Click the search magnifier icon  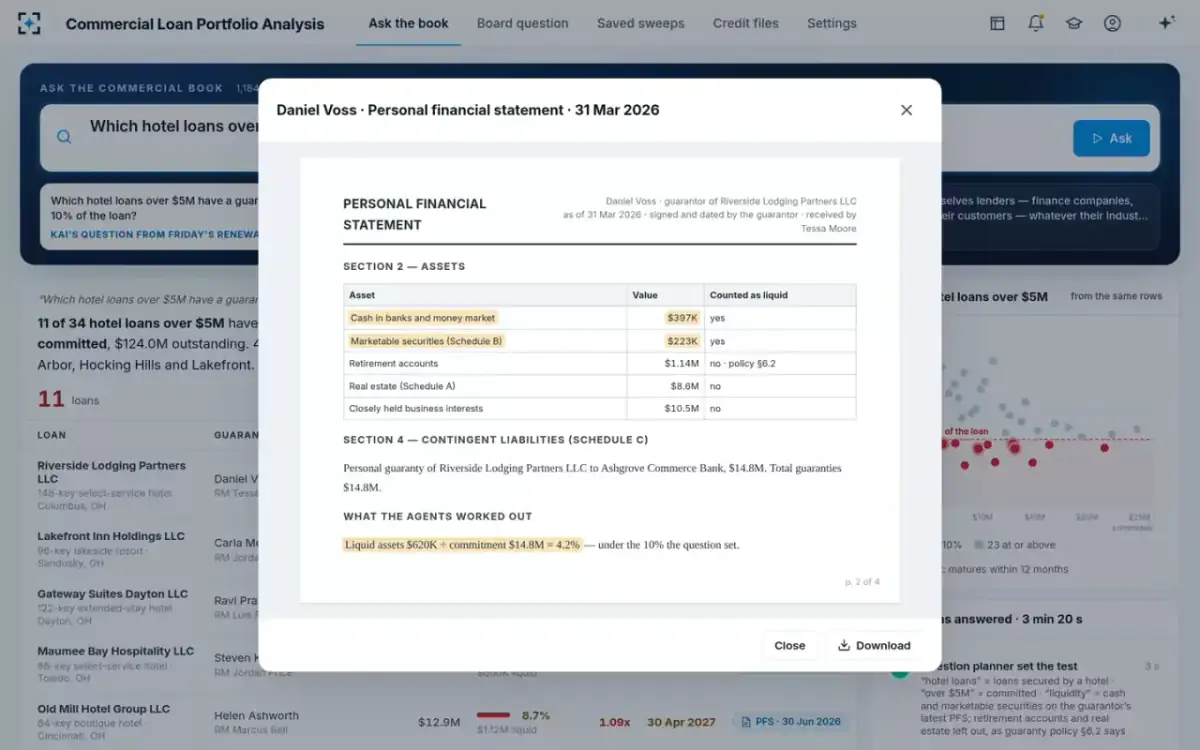(x=64, y=138)
